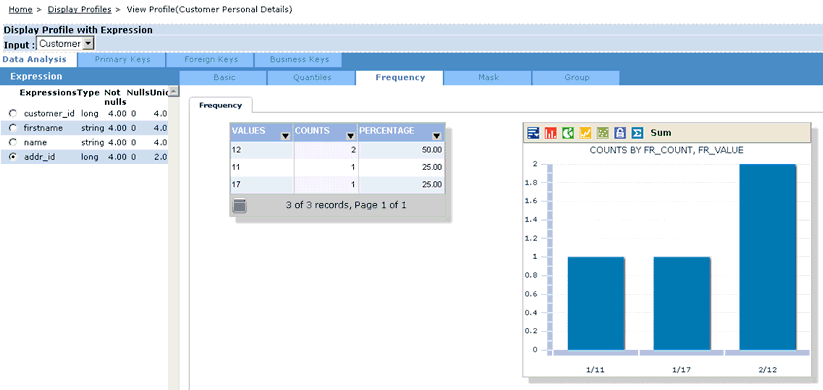Screen dimensions: 823x390
Task: Select the firstname radio button
Action: pyautogui.click(x=13, y=128)
